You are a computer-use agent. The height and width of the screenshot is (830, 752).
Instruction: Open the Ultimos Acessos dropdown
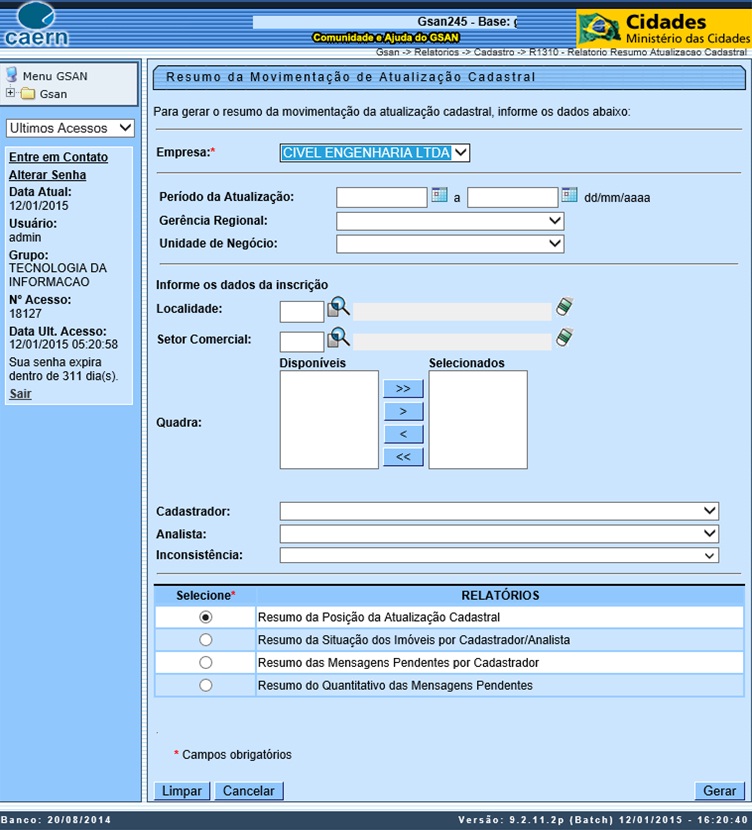70,128
